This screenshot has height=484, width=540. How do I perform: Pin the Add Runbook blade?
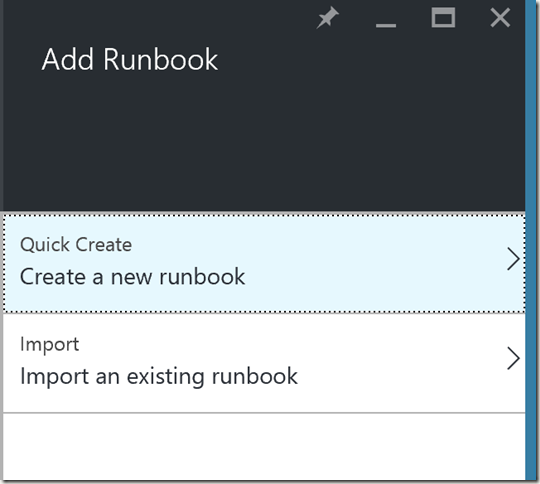[x=328, y=18]
